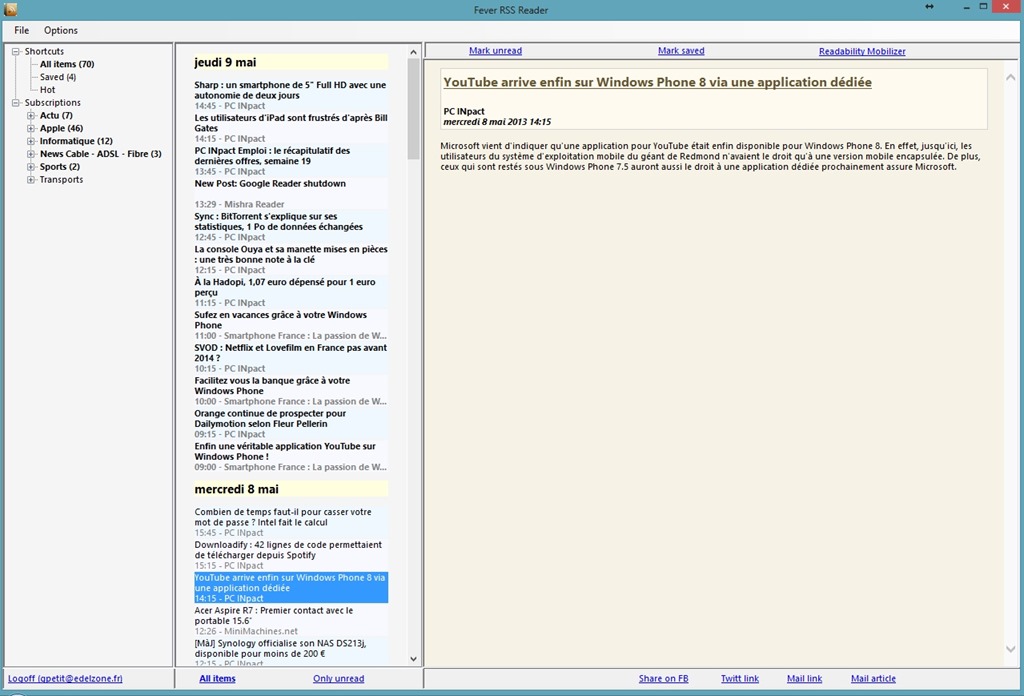This screenshot has width=1024, height=696.
Task: Select the Sports (2) group
Action: pos(59,167)
